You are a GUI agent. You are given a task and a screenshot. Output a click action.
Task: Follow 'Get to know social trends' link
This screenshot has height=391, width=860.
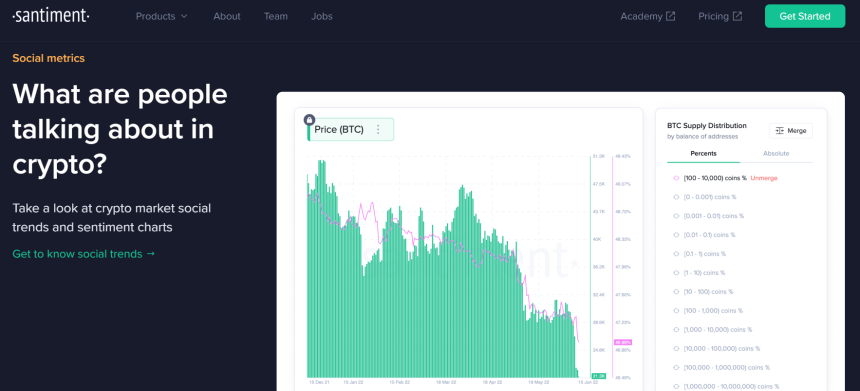84,254
